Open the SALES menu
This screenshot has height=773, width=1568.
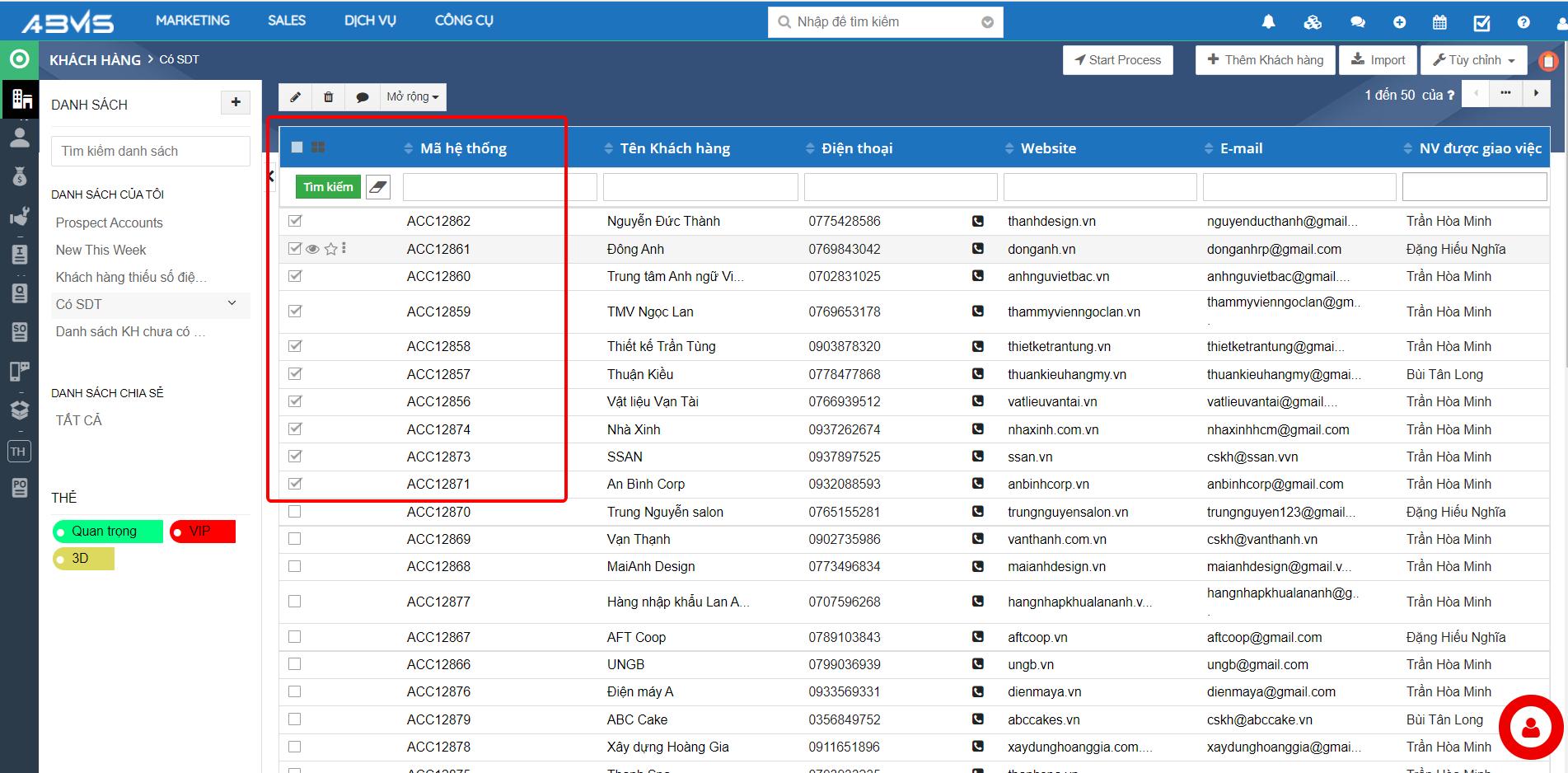(x=287, y=21)
